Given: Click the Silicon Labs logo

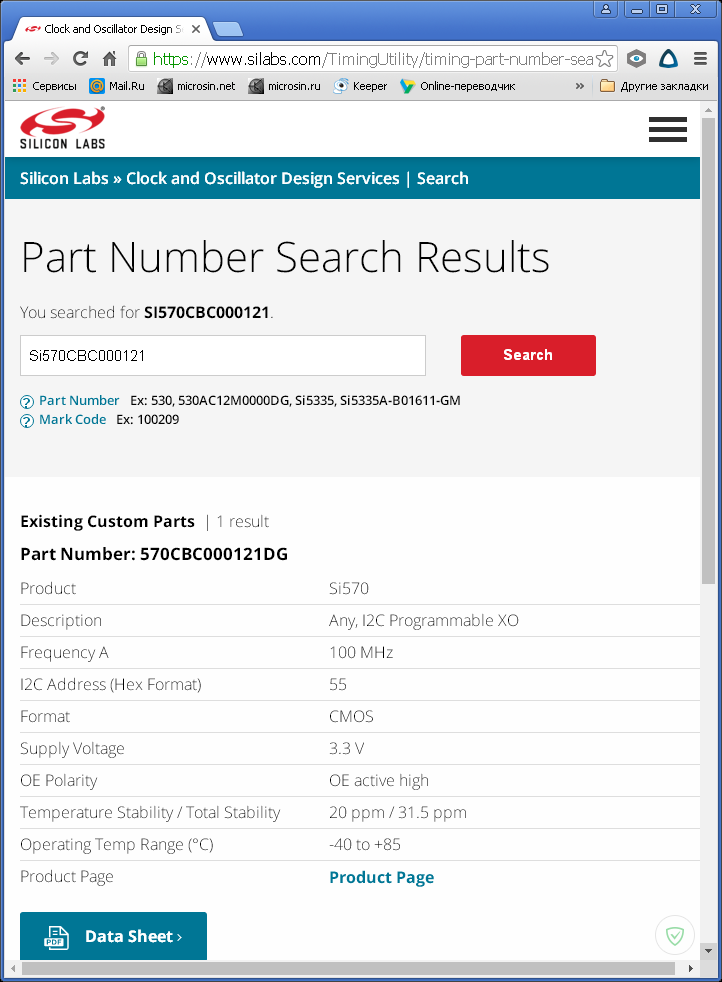Looking at the screenshot, I should pyautogui.click(x=63, y=128).
